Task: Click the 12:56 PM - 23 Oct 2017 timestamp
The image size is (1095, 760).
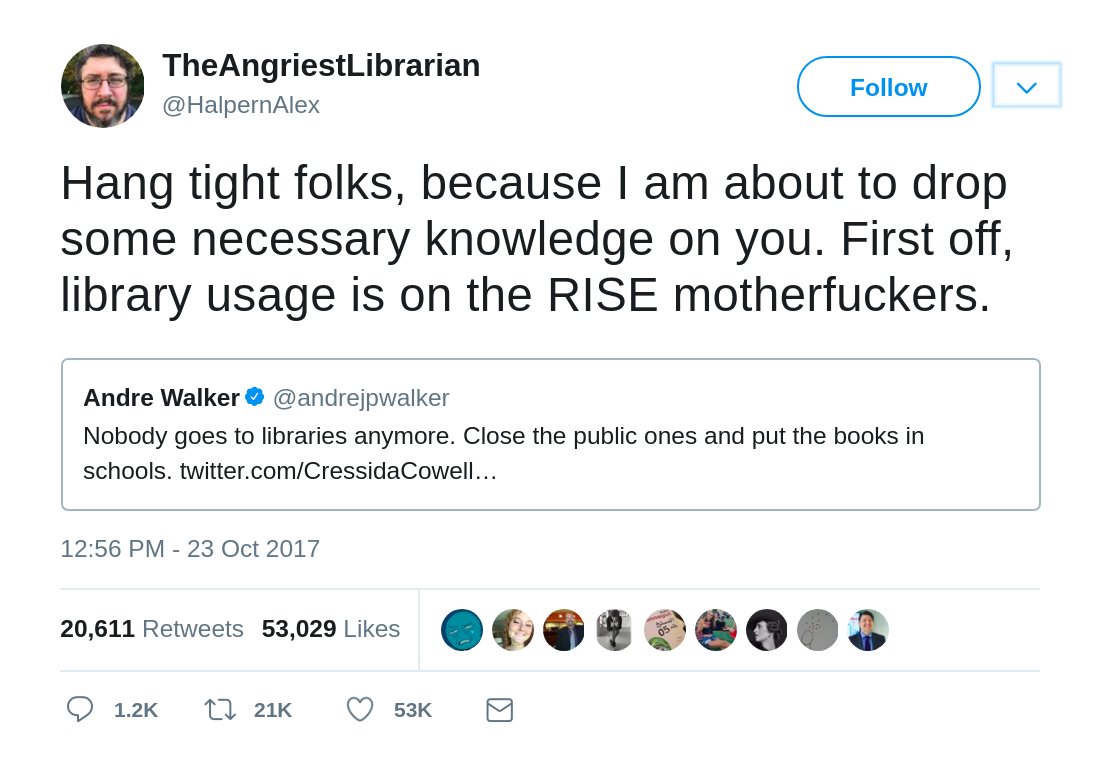Action: pos(190,549)
